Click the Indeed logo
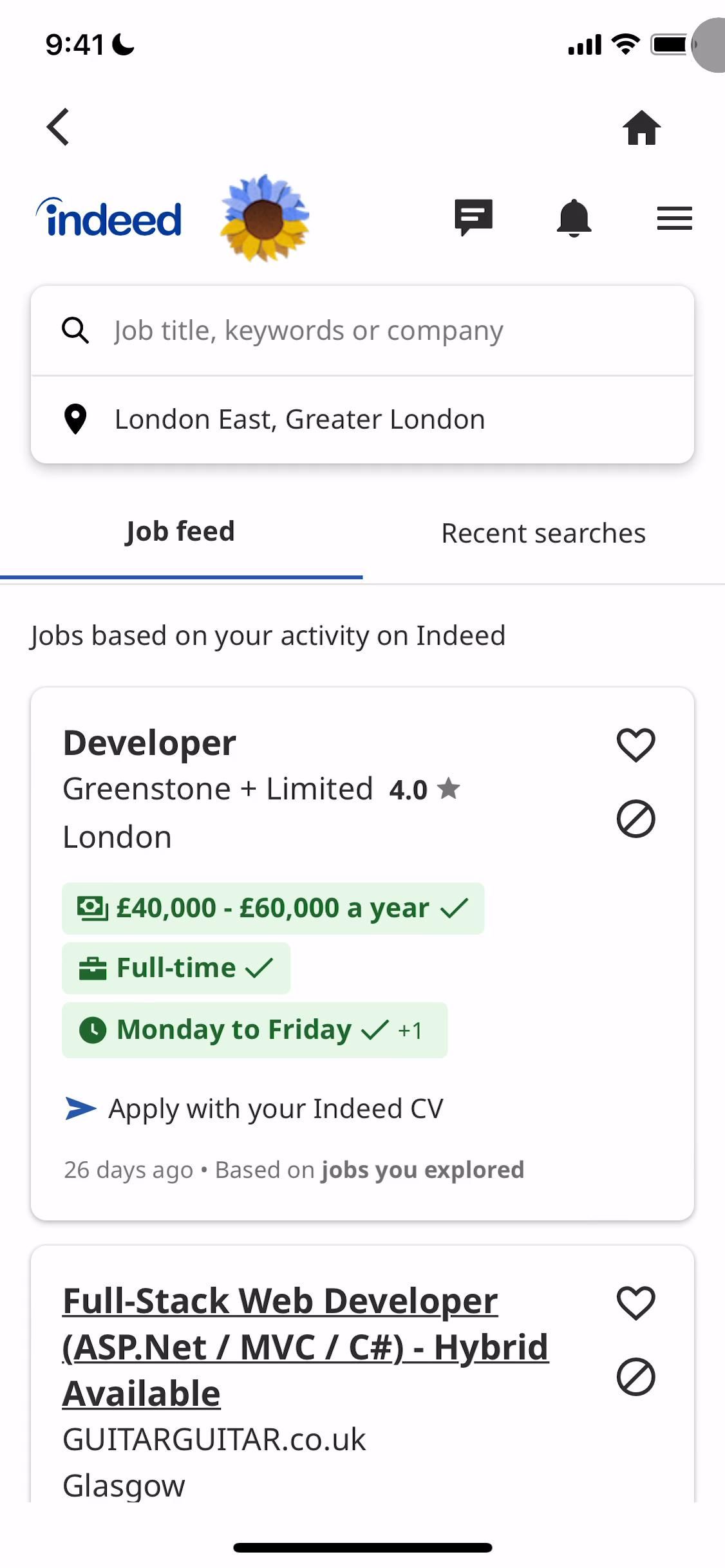725x1568 pixels. pyautogui.click(x=109, y=218)
